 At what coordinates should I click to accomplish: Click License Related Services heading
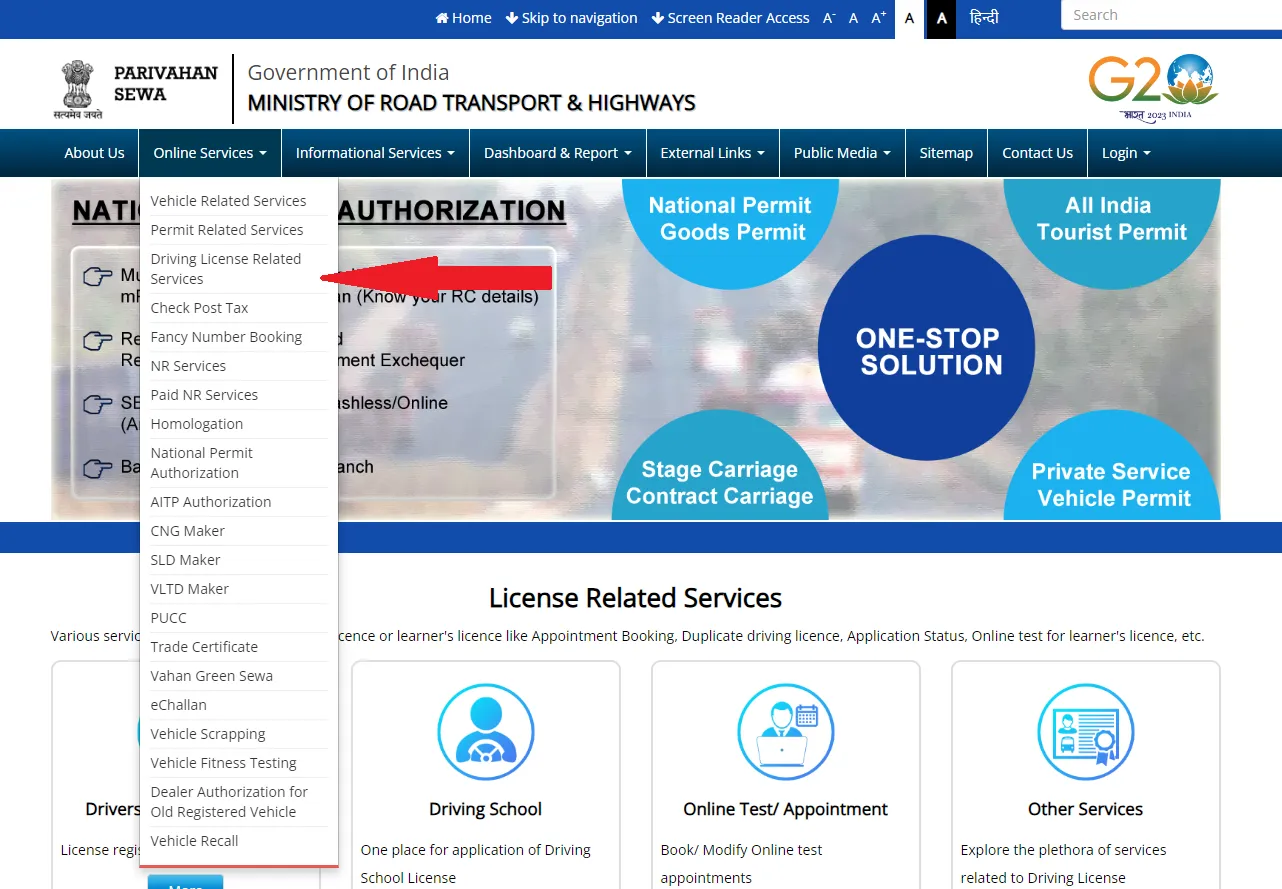636,598
